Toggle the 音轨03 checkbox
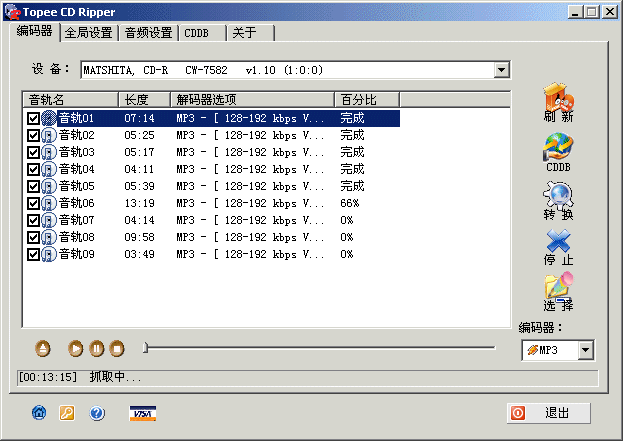 [33, 153]
